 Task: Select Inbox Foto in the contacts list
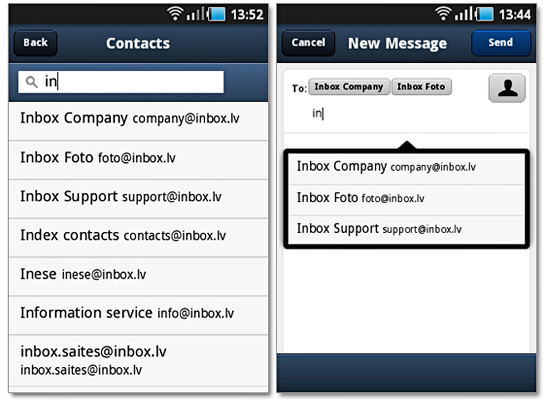(x=139, y=160)
